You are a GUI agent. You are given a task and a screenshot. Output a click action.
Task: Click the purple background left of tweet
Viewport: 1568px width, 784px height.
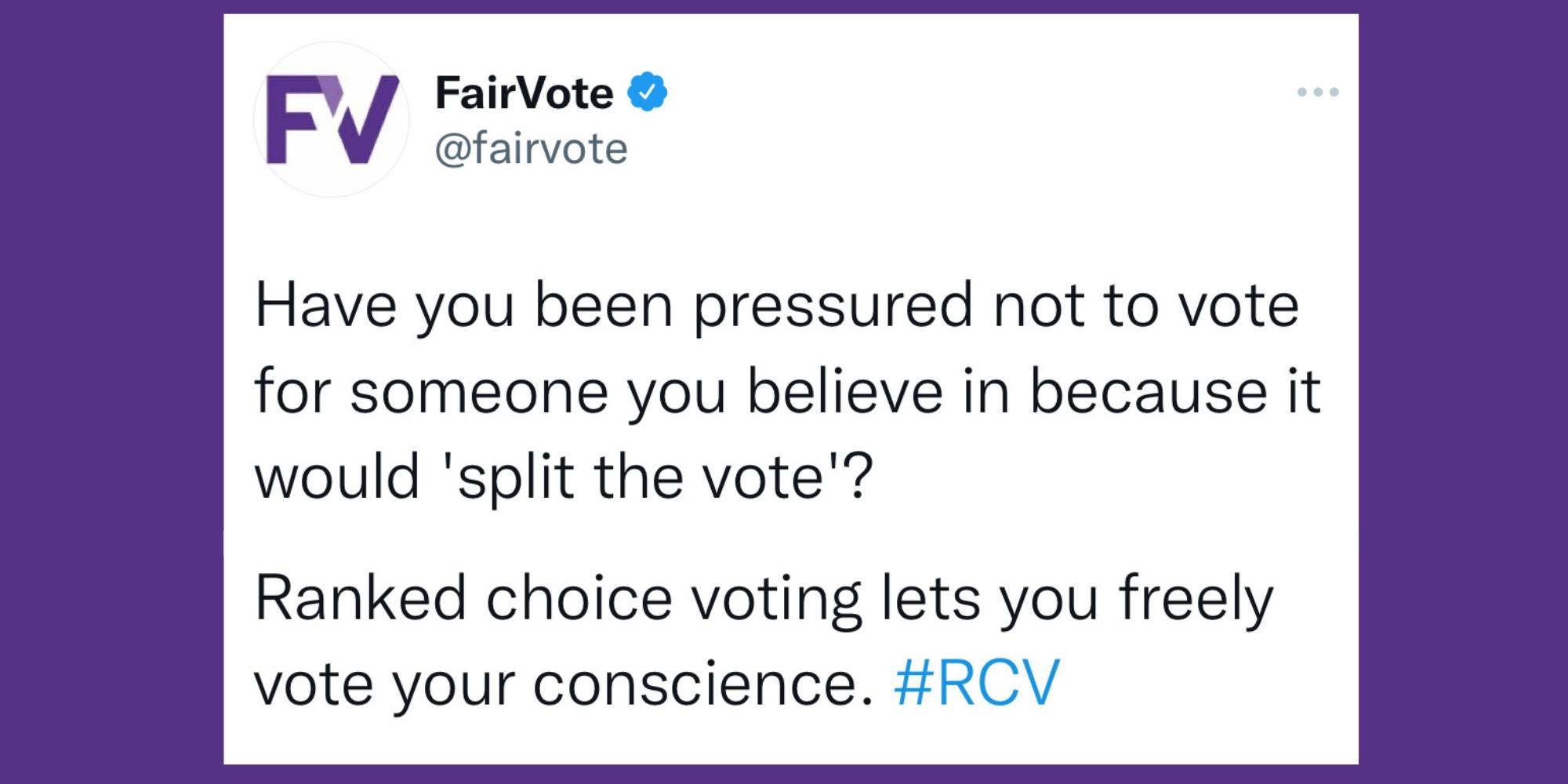point(111,392)
